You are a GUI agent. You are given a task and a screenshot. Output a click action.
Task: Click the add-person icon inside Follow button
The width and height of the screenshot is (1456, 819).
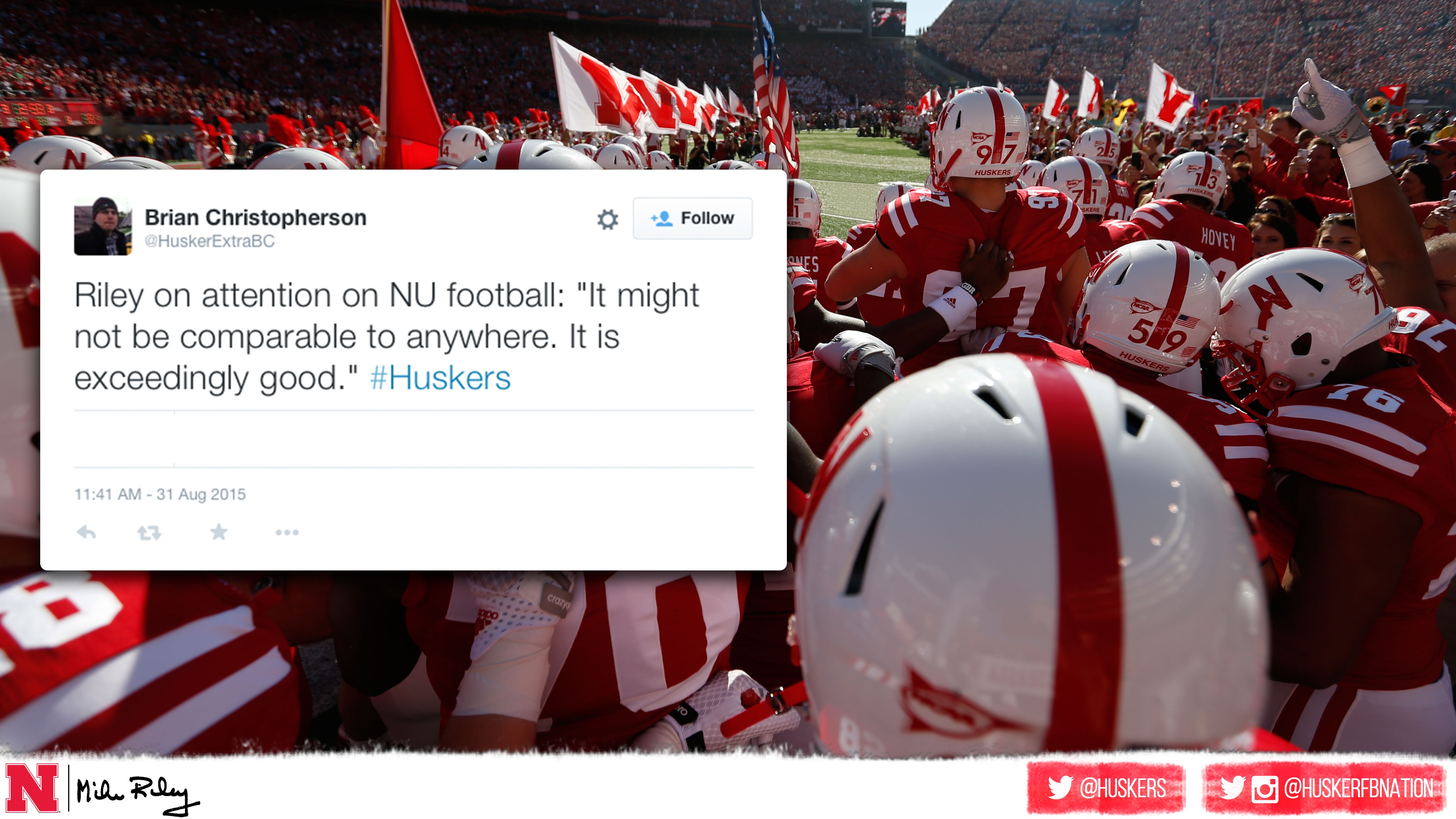pyautogui.click(x=661, y=218)
